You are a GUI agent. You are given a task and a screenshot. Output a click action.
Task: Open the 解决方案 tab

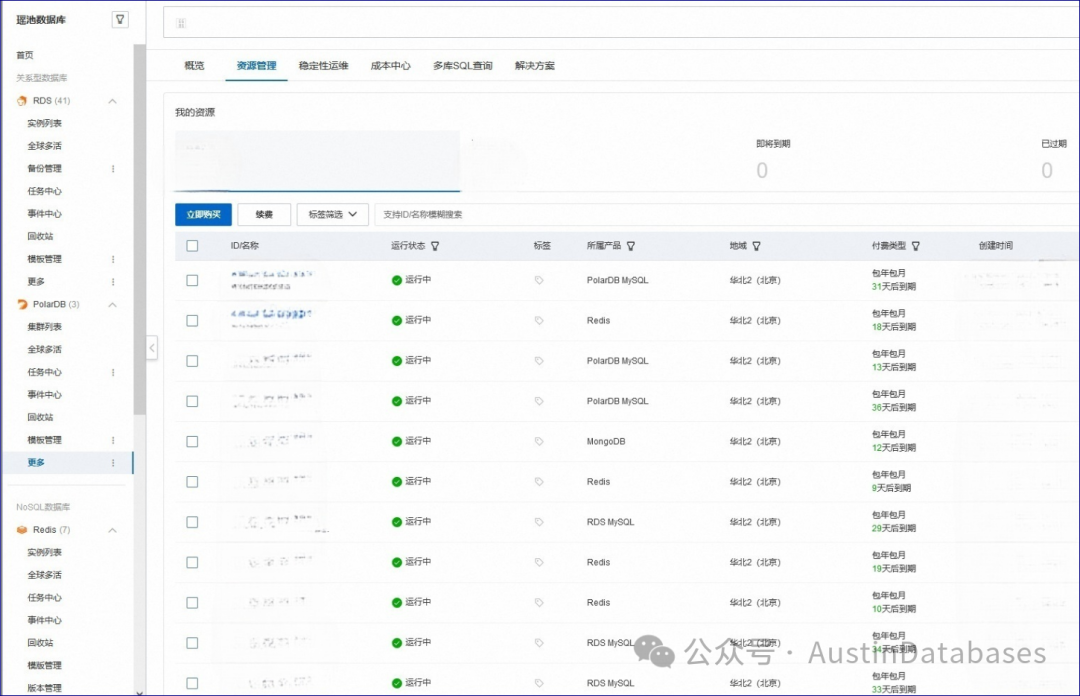(x=534, y=65)
